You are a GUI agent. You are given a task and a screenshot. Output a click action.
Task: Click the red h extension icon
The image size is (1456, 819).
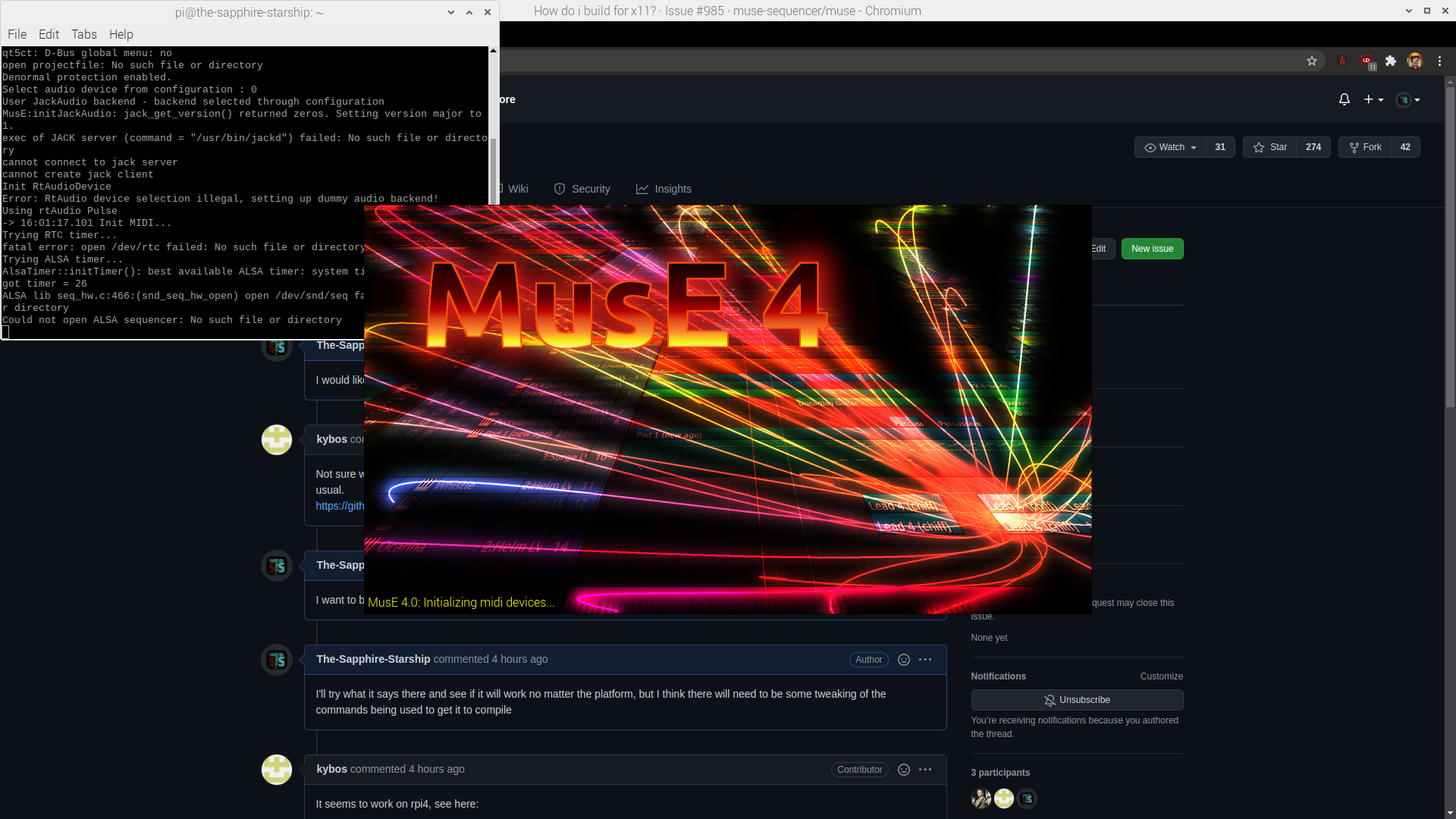pyautogui.click(x=1343, y=61)
